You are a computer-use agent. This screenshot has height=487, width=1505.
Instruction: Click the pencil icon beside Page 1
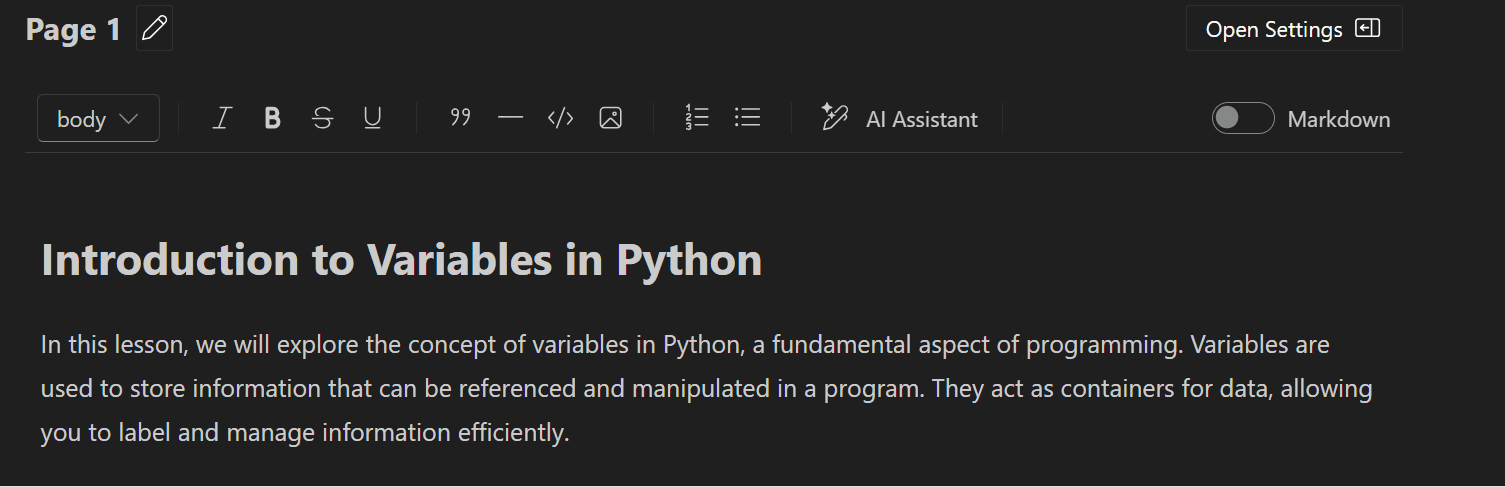click(x=154, y=29)
